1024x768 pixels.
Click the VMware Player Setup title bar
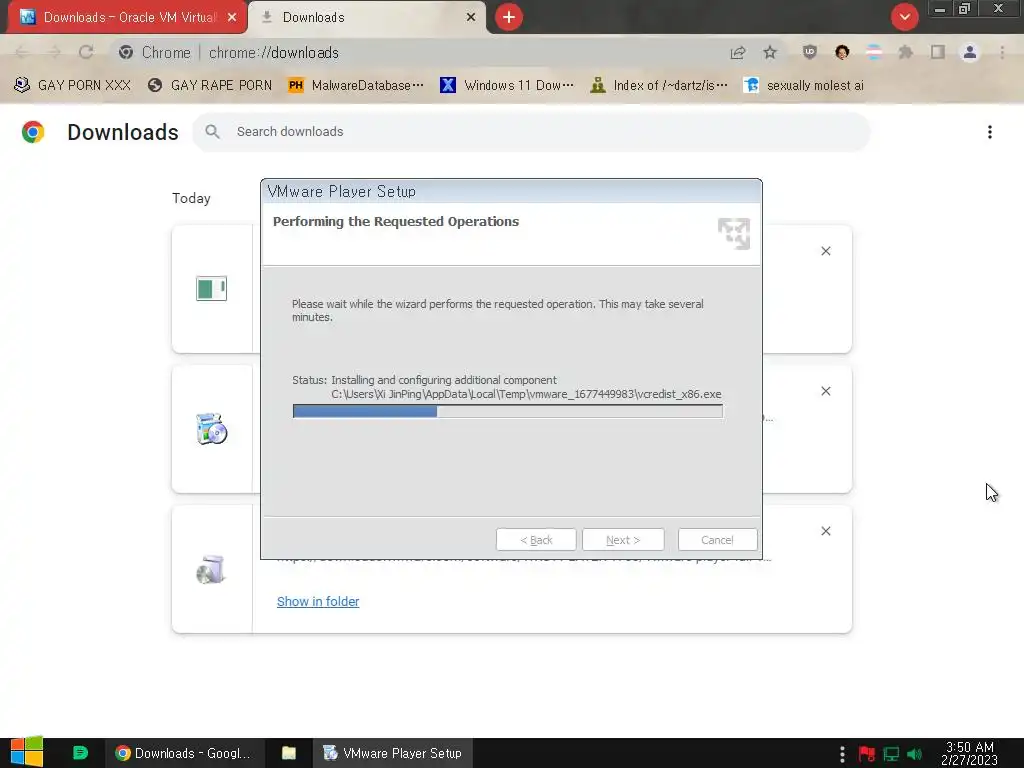511,191
